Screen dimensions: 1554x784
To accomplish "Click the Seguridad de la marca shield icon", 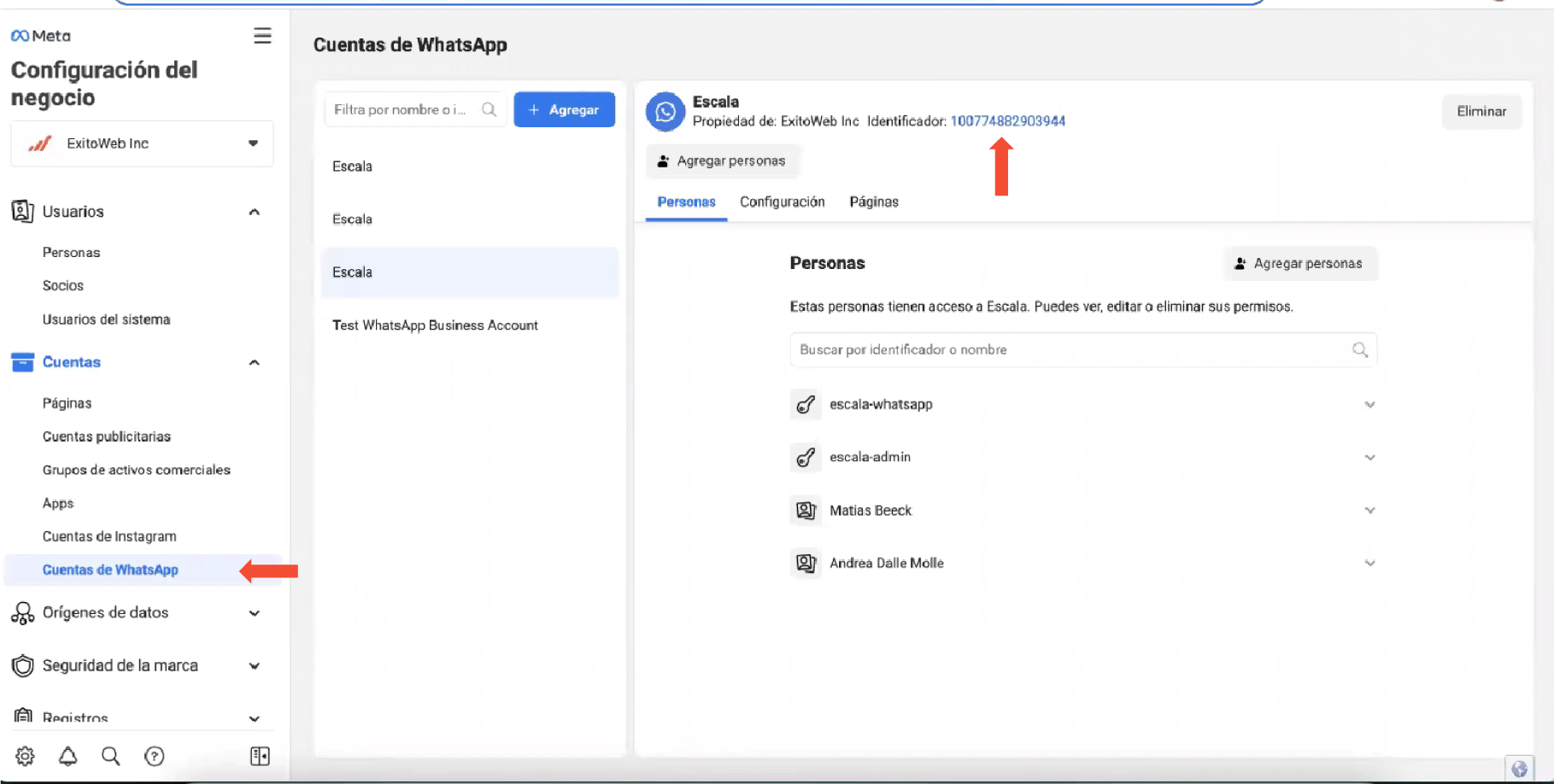I will click(x=22, y=665).
